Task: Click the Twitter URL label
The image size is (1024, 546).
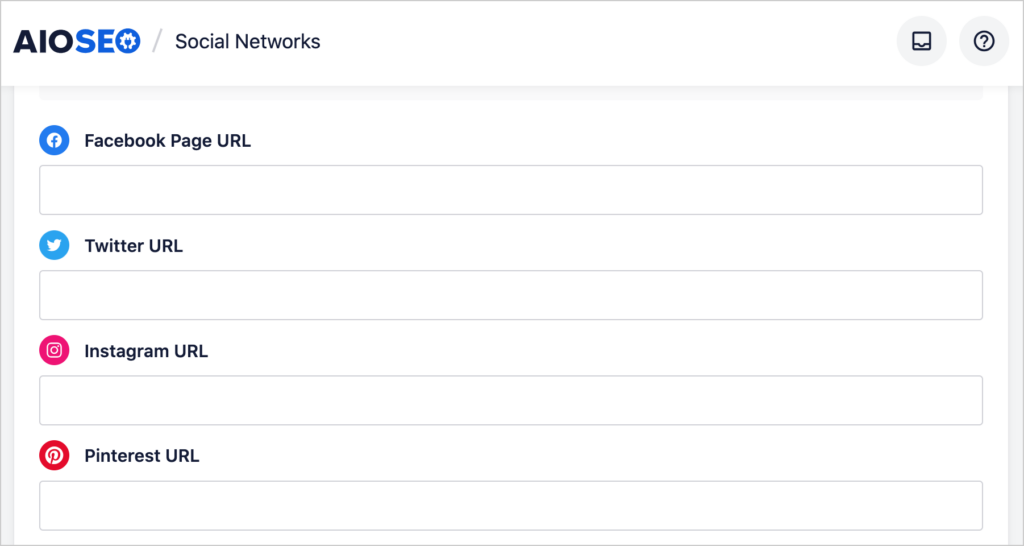Action: tap(134, 246)
